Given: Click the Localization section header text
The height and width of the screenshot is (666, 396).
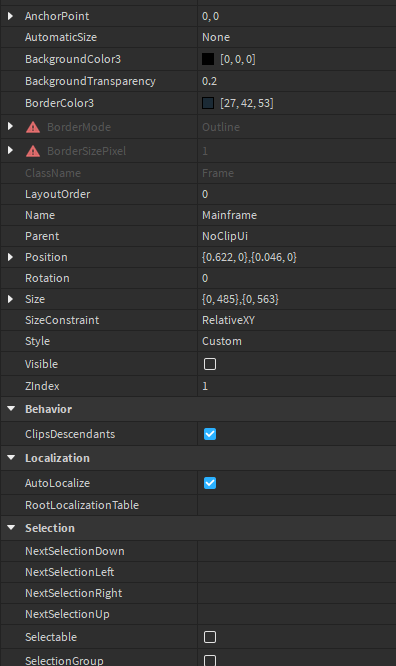Looking at the screenshot, I should [57, 458].
